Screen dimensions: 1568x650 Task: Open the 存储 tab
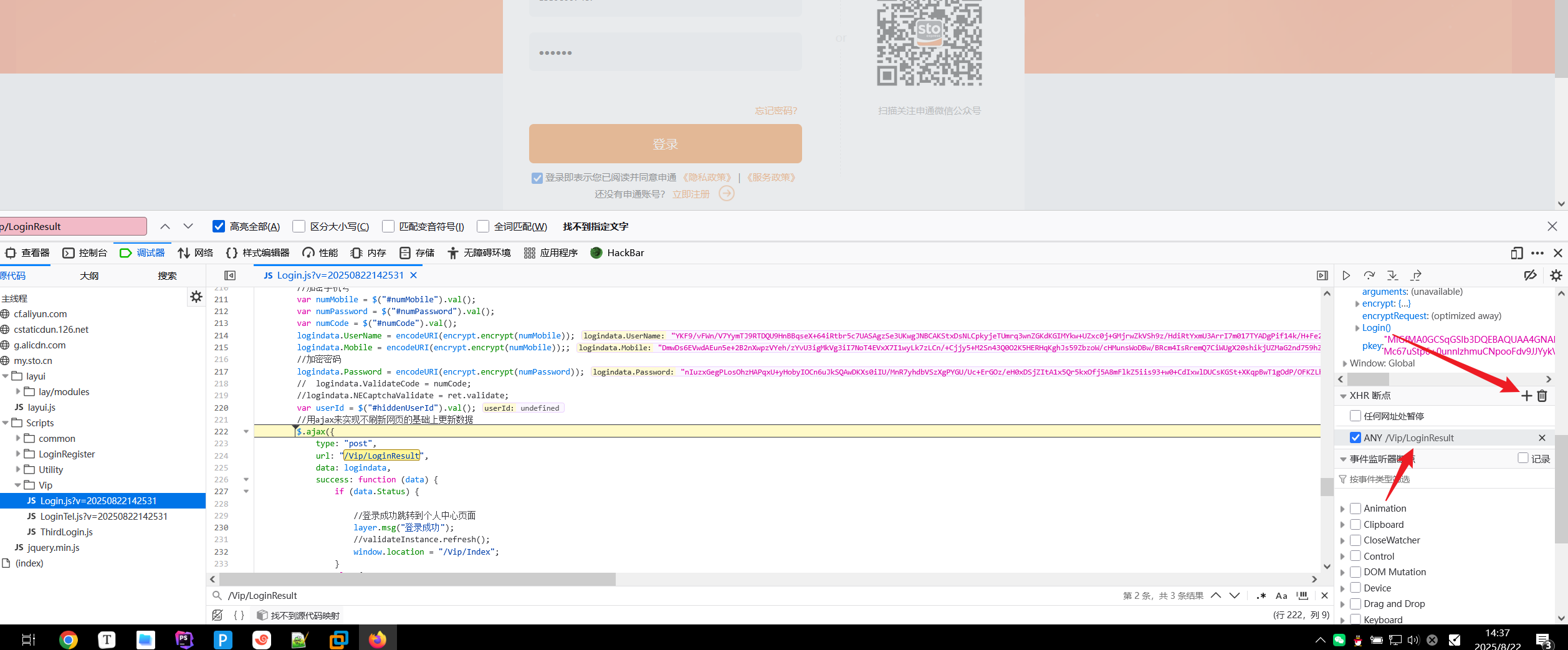click(x=417, y=253)
